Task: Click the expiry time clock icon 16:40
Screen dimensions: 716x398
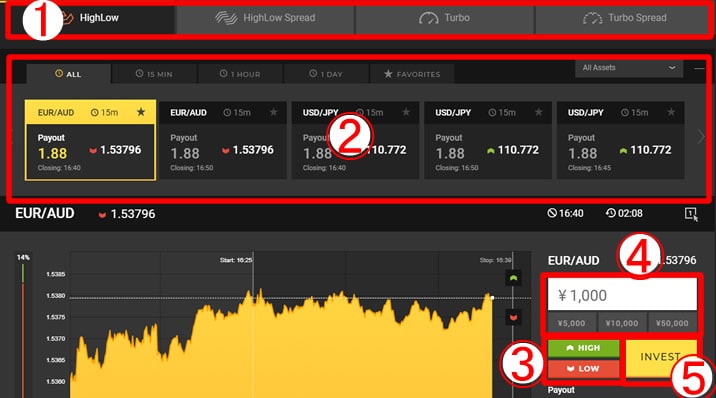Action: coord(552,213)
